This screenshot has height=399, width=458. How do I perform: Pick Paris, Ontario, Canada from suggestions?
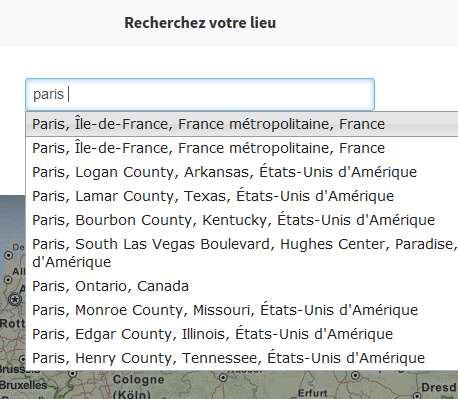point(242,286)
